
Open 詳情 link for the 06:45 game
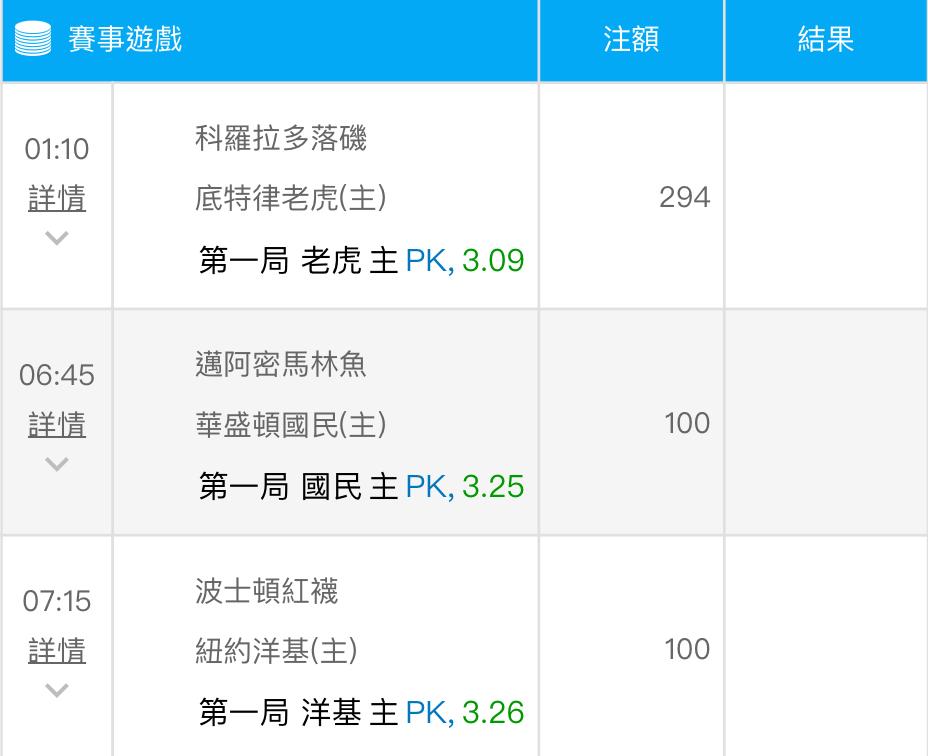point(57,424)
